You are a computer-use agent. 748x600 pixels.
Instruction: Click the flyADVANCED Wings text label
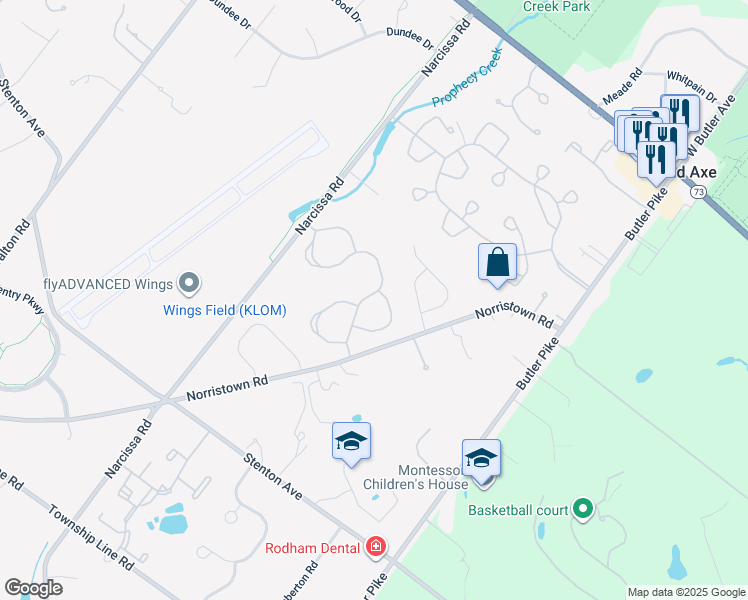(x=108, y=284)
